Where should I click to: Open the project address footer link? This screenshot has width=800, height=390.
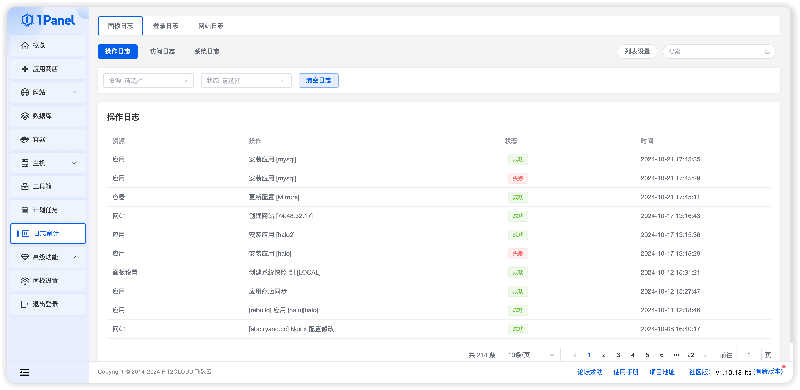point(662,372)
